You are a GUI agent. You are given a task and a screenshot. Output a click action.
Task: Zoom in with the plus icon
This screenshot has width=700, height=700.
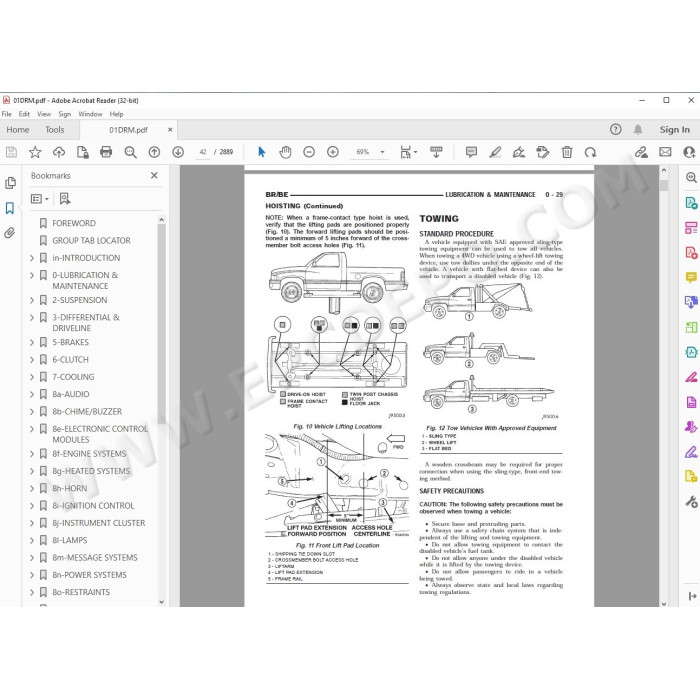tap(333, 152)
